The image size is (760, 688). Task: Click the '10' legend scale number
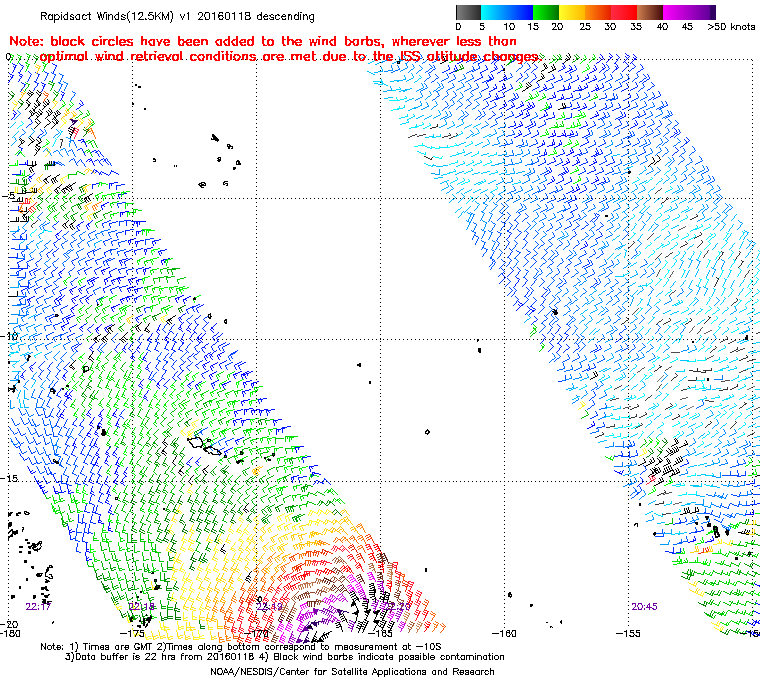[509, 27]
